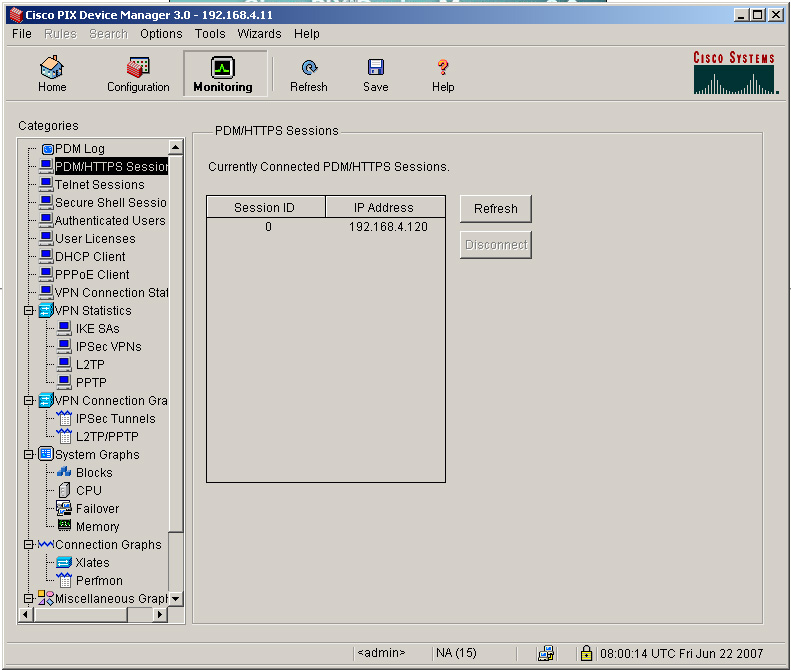Image resolution: width=791 pixels, height=670 pixels.
Task: Select Telnet Sessions in categories tree
Action: (99, 185)
